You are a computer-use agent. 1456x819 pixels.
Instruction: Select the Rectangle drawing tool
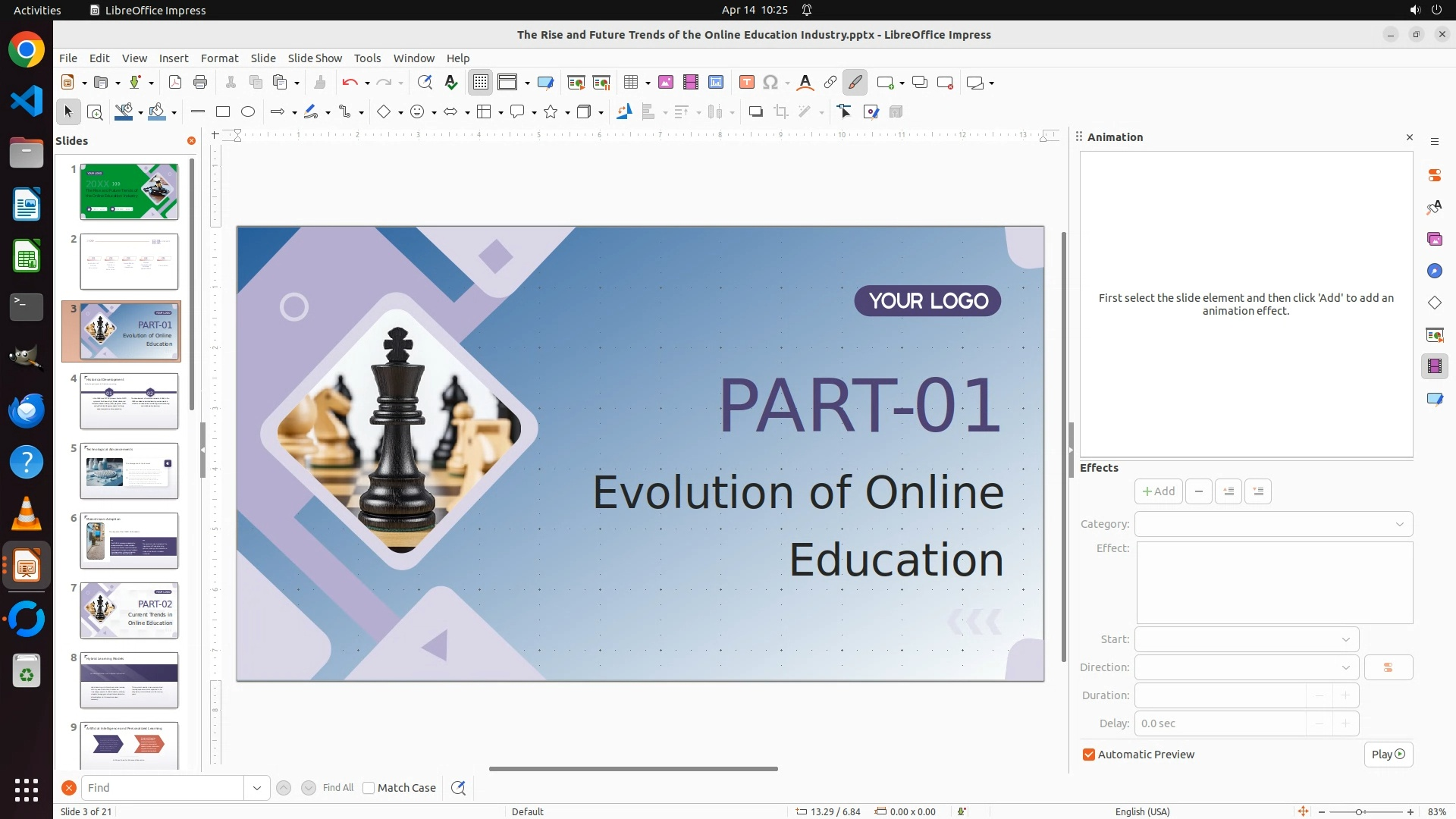coord(223,112)
